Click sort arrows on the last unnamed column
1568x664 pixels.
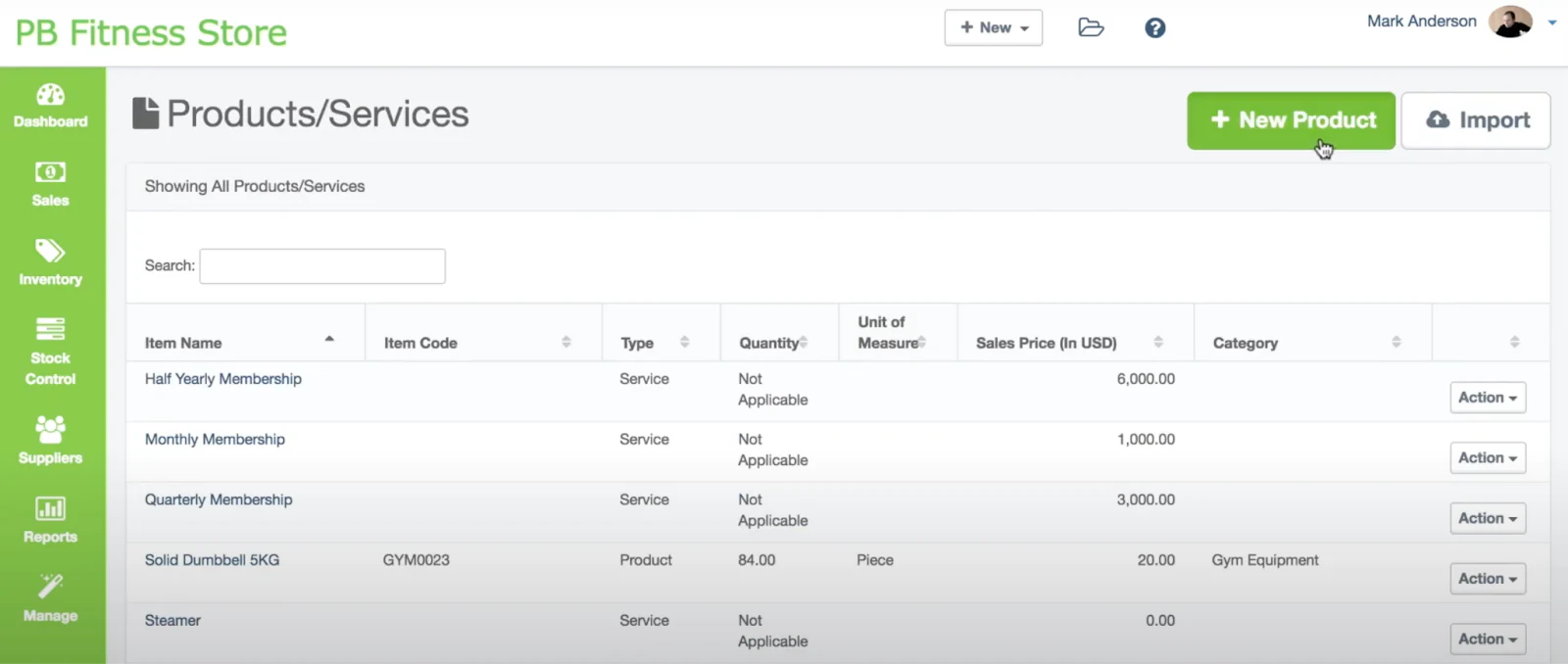(x=1514, y=342)
